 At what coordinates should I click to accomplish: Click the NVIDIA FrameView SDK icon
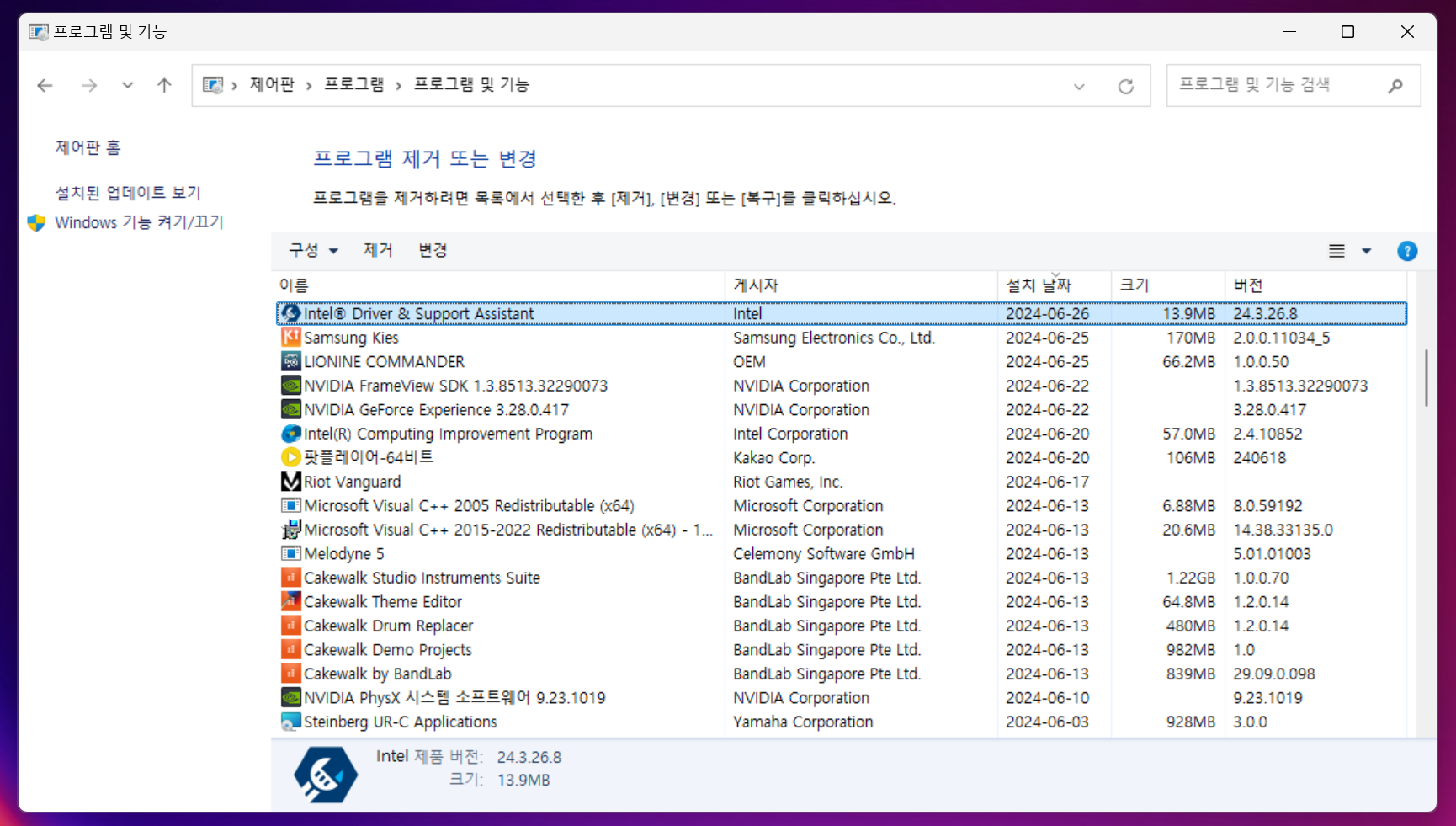[x=290, y=386]
